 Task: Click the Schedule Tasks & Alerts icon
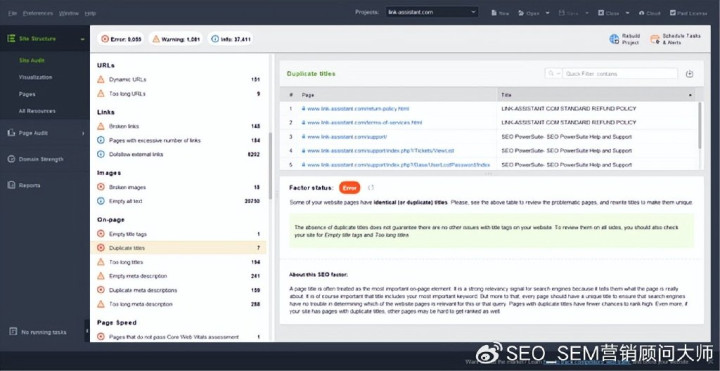pos(655,39)
